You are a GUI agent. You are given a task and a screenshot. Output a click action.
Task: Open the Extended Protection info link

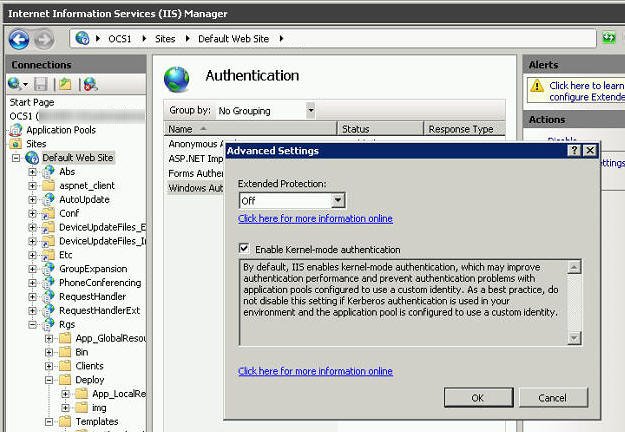[315, 219]
